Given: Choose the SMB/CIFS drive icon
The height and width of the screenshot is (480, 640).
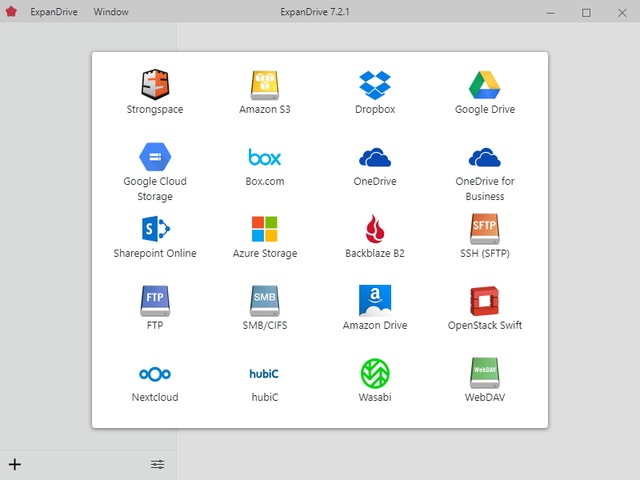Looking at the screenshot, I should tap(265, 300).
